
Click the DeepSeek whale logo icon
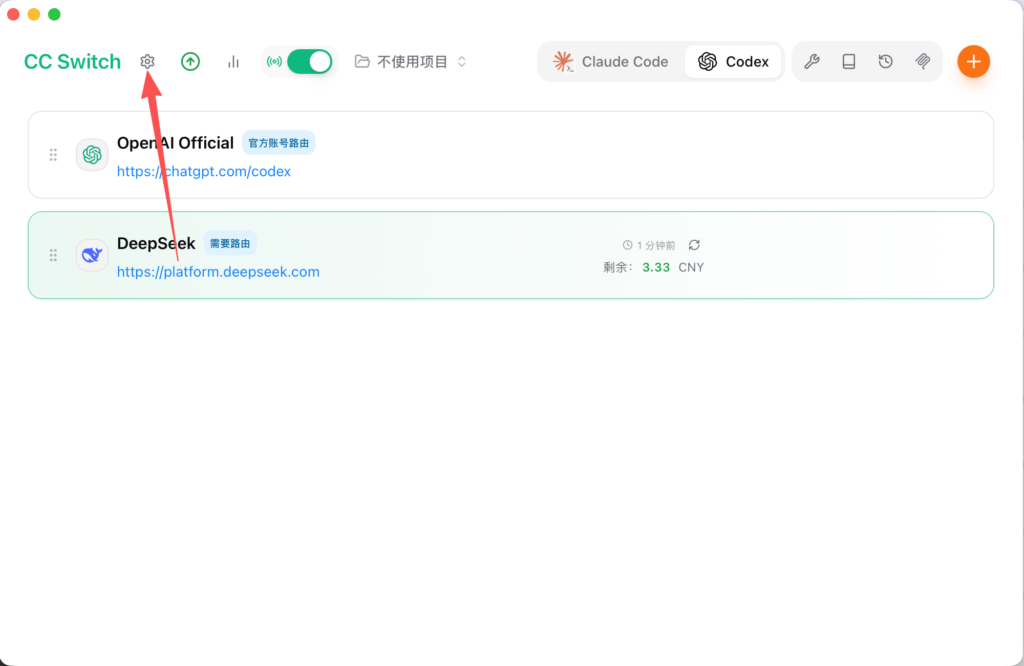(92, 255)
